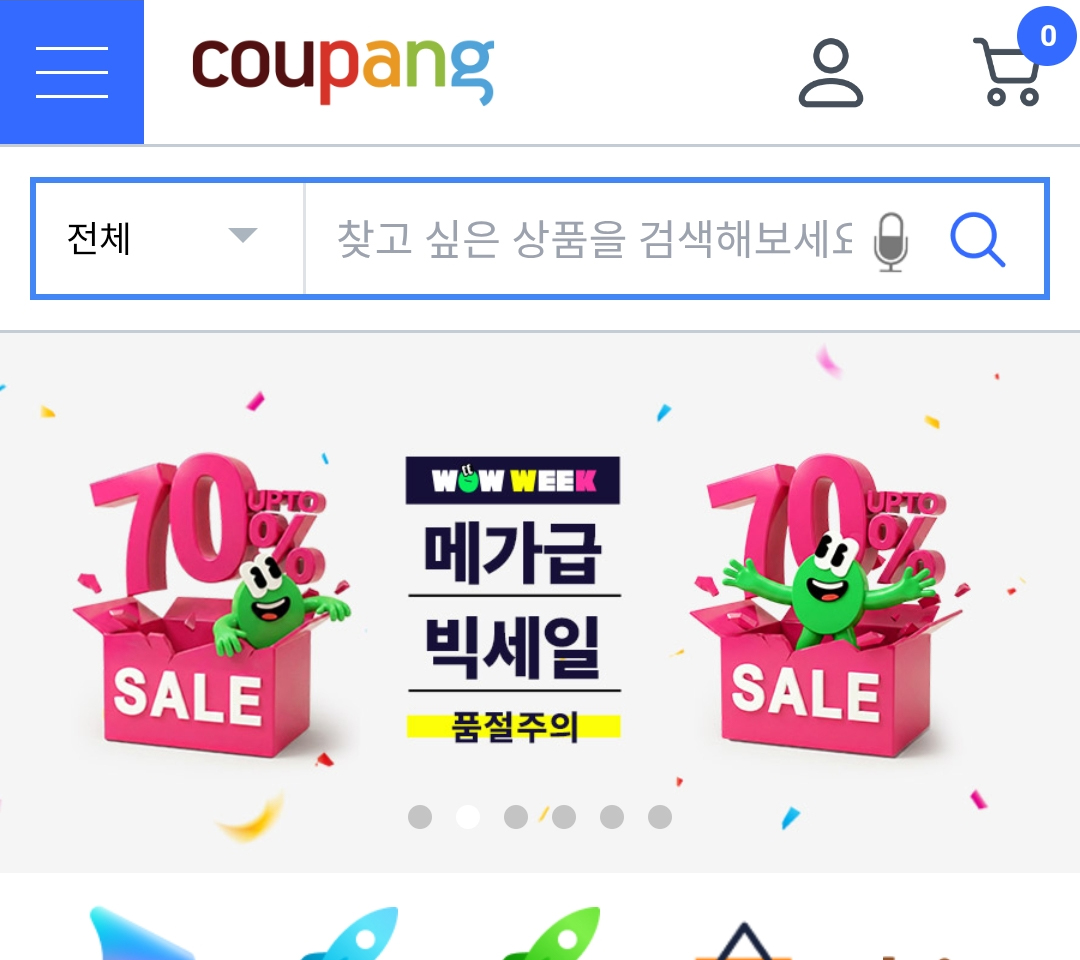Submit search with magnifying glass icon
1080x960 pixels.
pyautogui.click(x=977, y=239)
